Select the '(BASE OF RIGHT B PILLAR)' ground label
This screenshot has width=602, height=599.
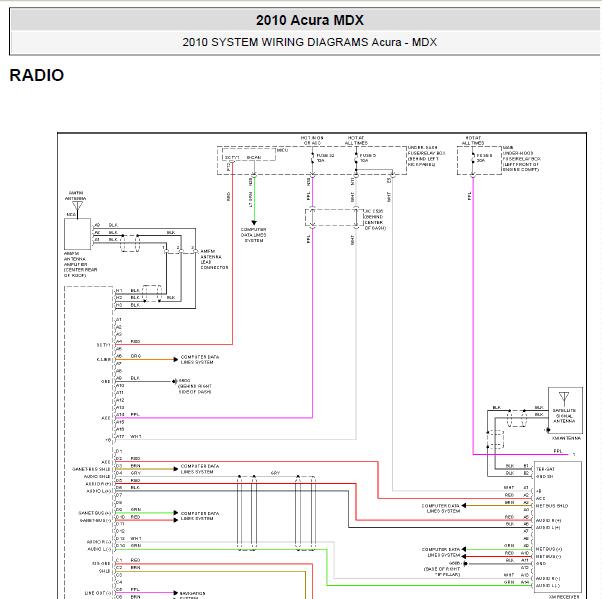[x=442, y=572]
